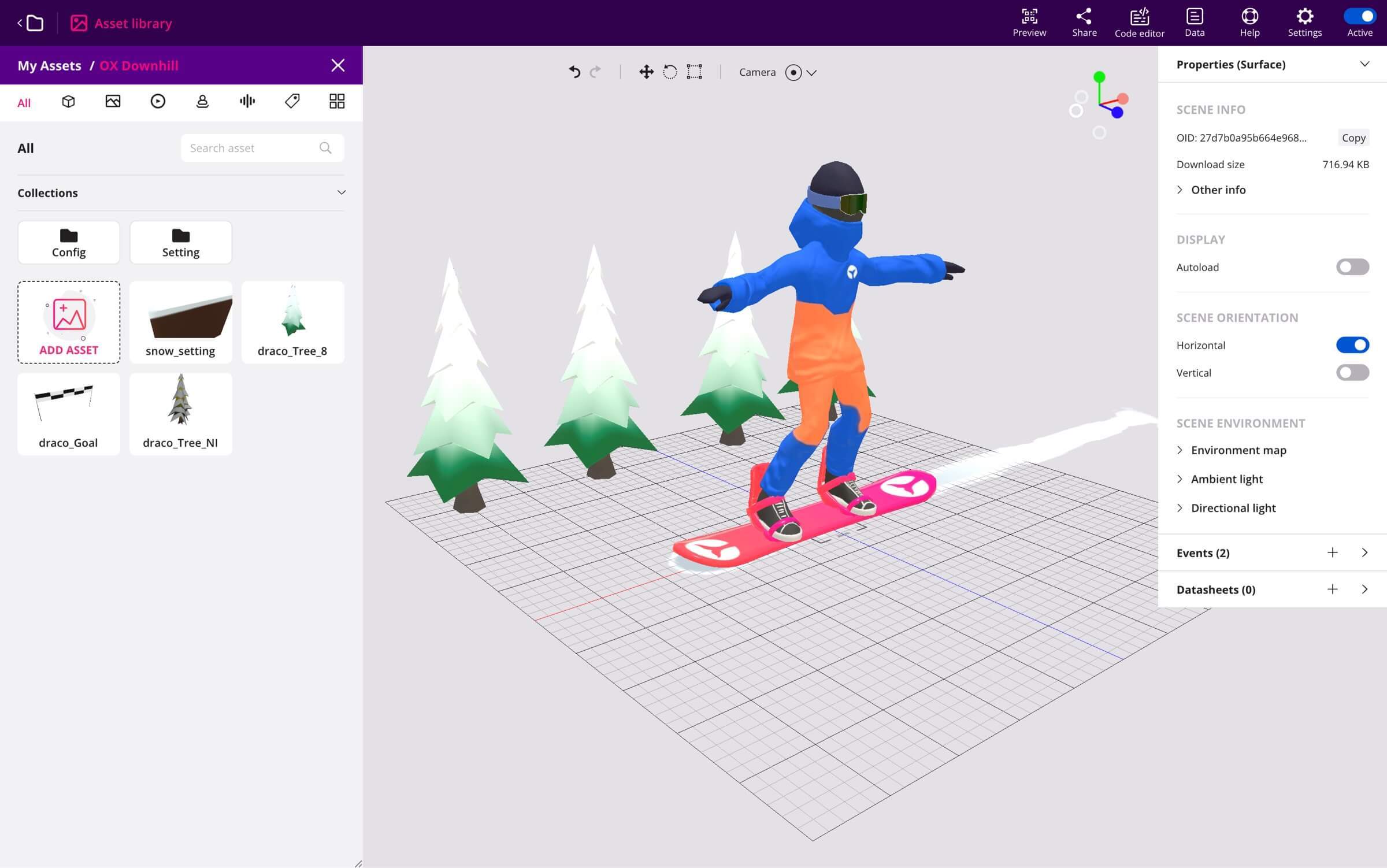Enable Vertical orientation

(x=1352, y=373)
